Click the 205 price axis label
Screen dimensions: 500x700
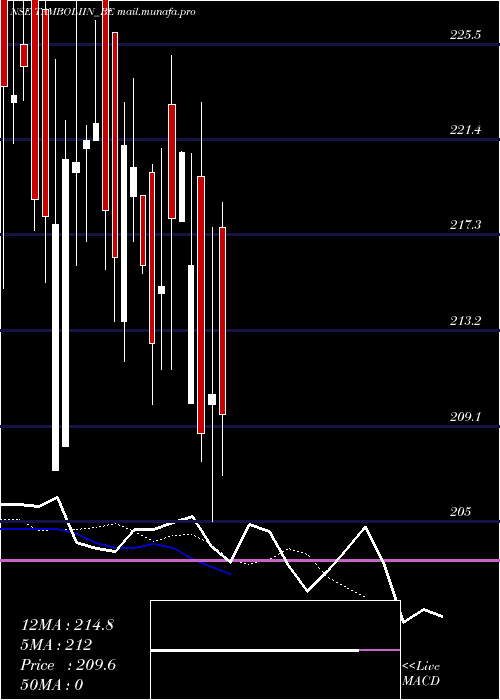pyautogui.click(x=460, y=512)
